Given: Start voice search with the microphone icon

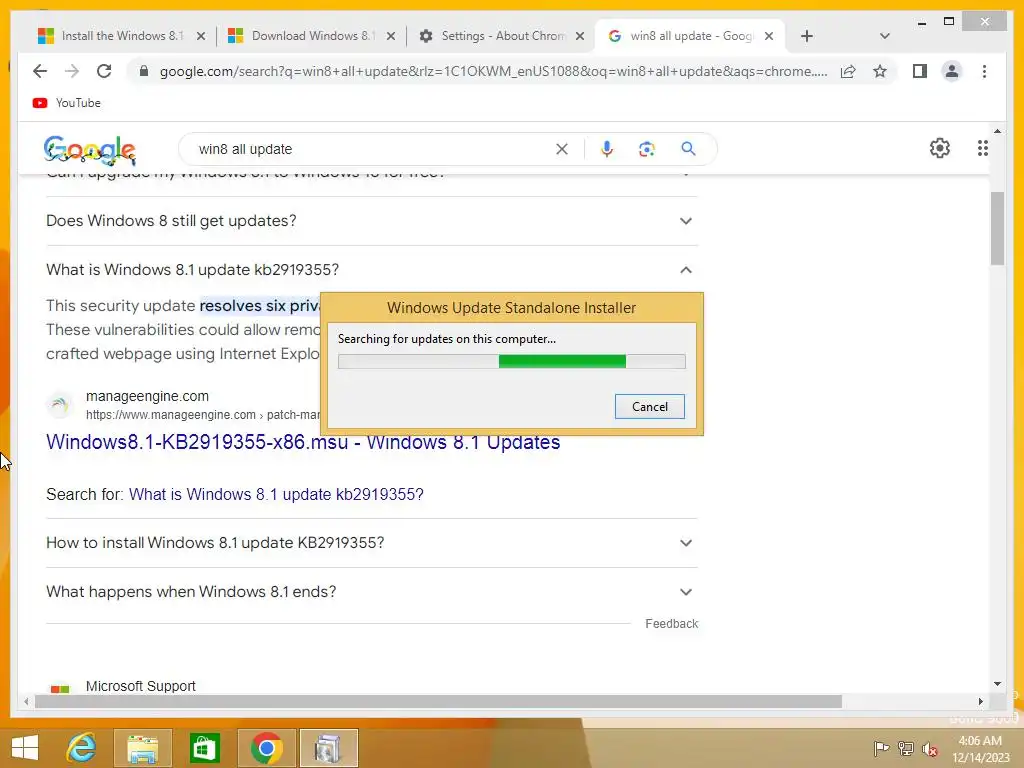Looking at the screenshot, I should [607, 149].
